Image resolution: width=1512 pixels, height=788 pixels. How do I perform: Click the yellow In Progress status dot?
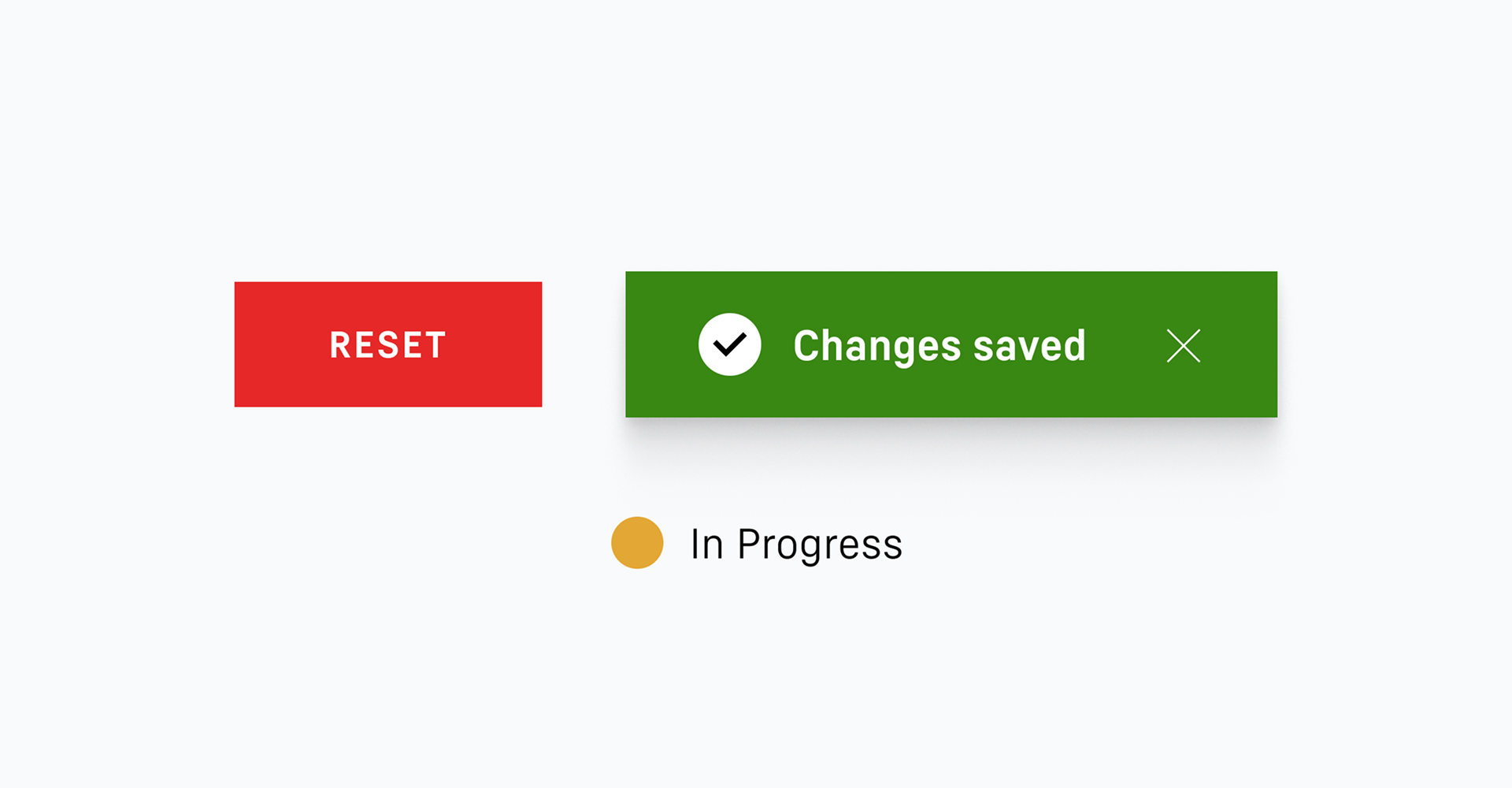(x=637, y=543)
